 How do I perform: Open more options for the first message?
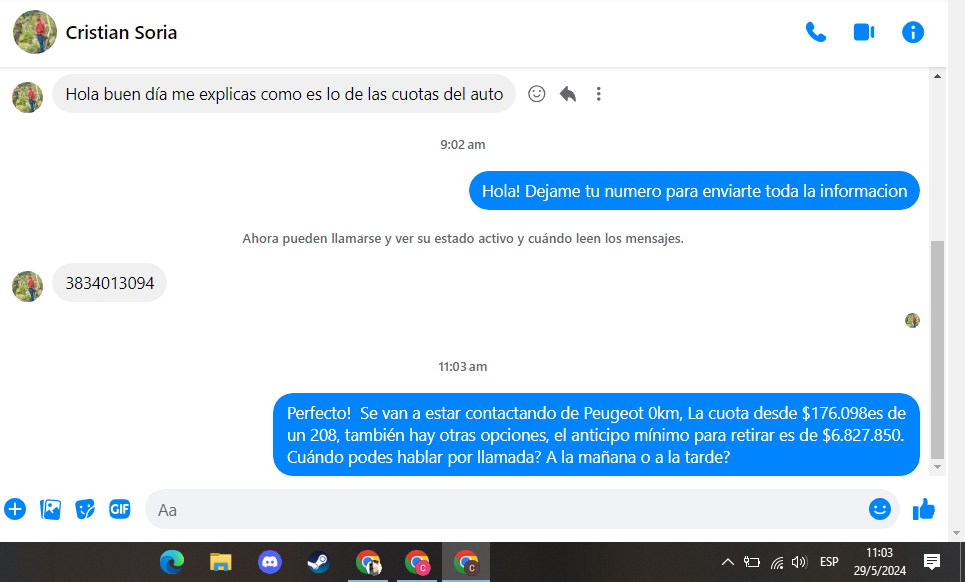(x=599, y=94)
